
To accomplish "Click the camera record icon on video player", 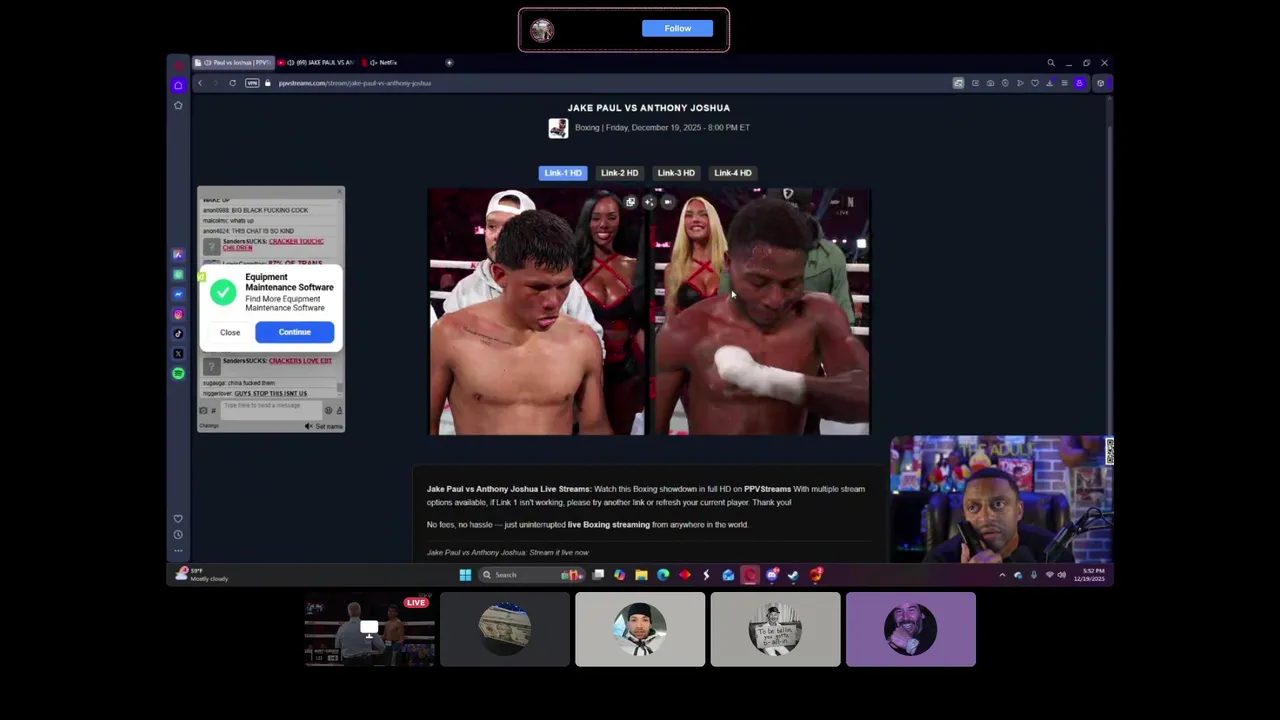I will tap(668, 202).
